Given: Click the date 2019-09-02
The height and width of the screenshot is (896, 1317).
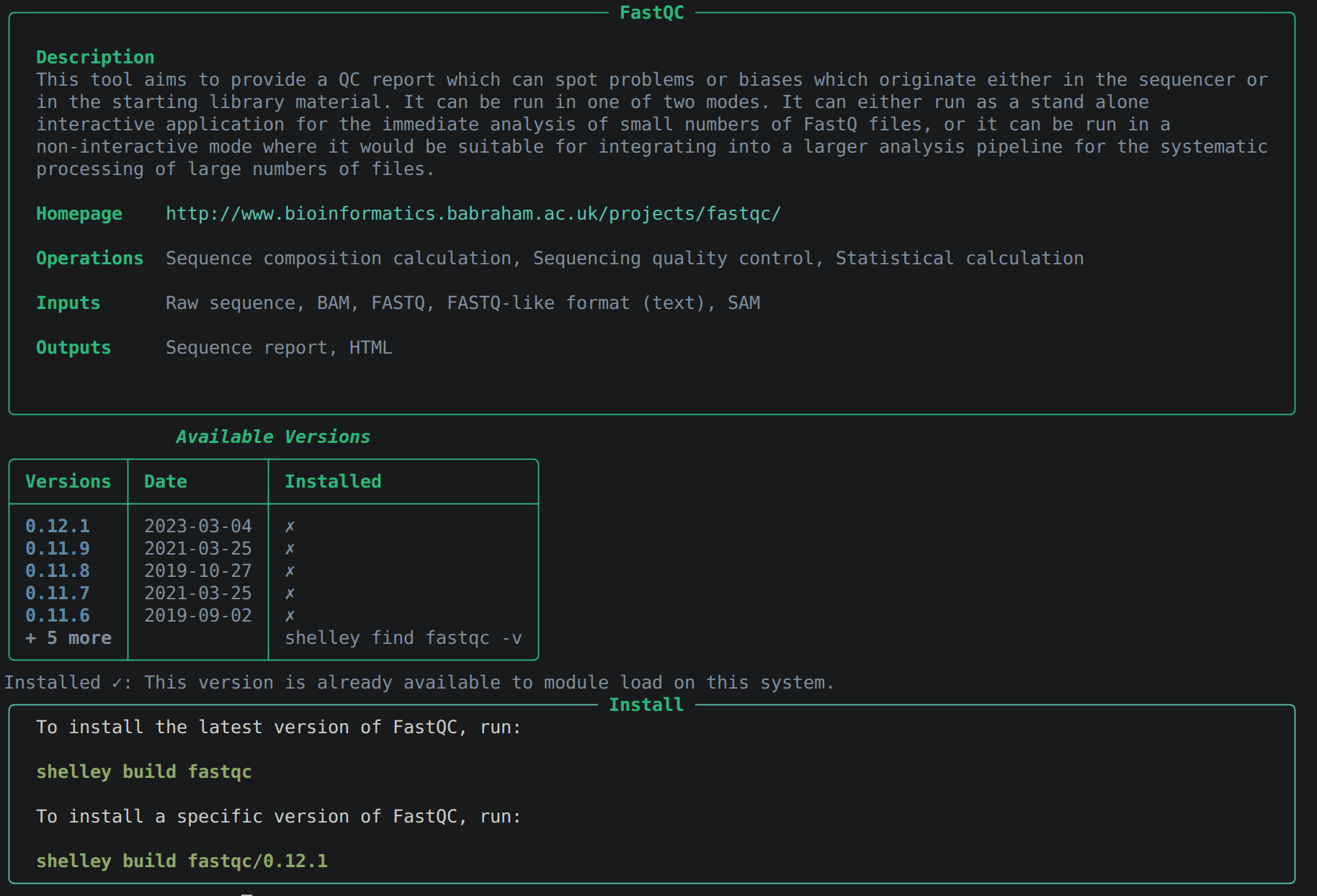Looking at the screenshot, I should tap(198, 616).
